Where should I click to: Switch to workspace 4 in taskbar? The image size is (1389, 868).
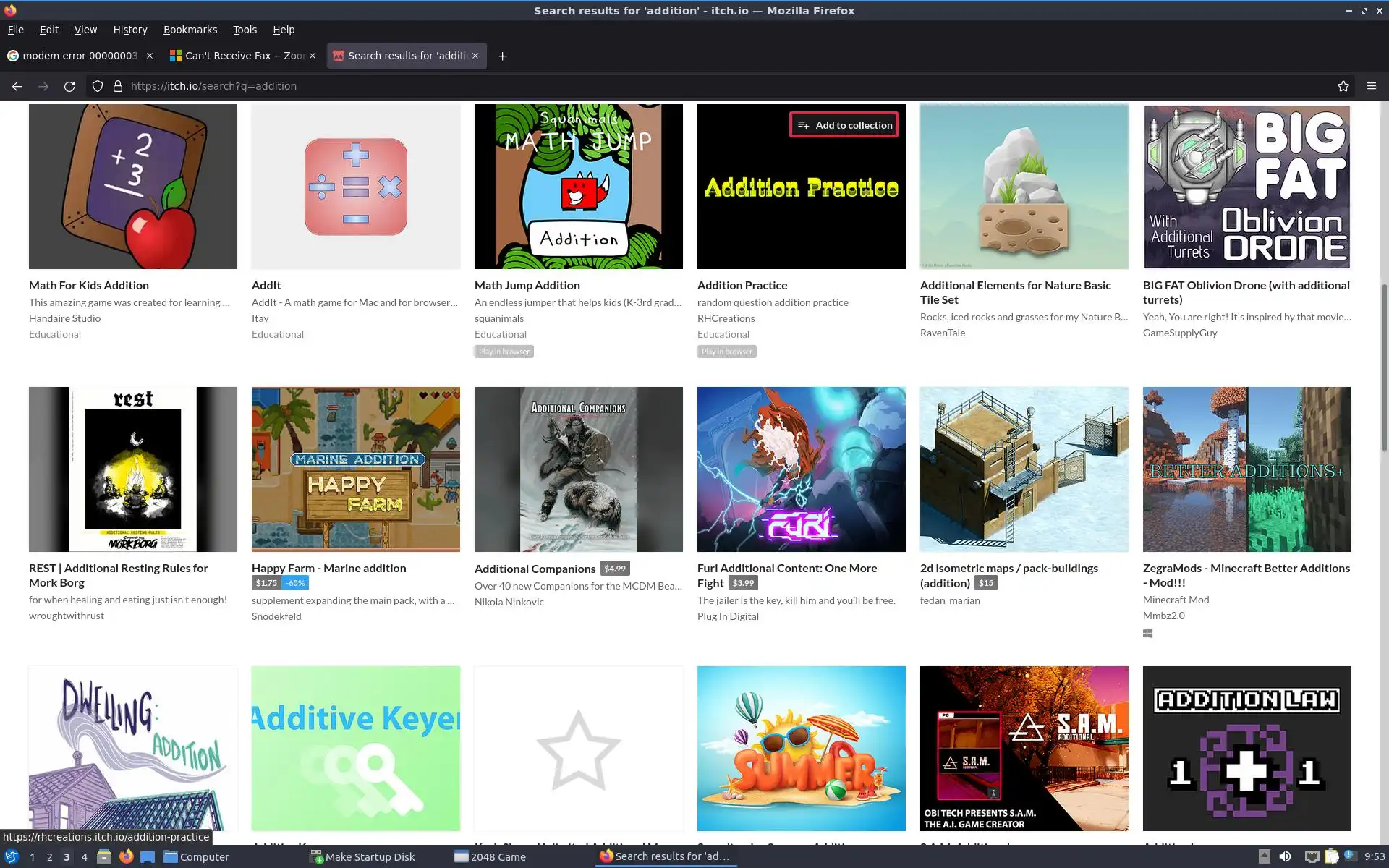pos(84,856)
